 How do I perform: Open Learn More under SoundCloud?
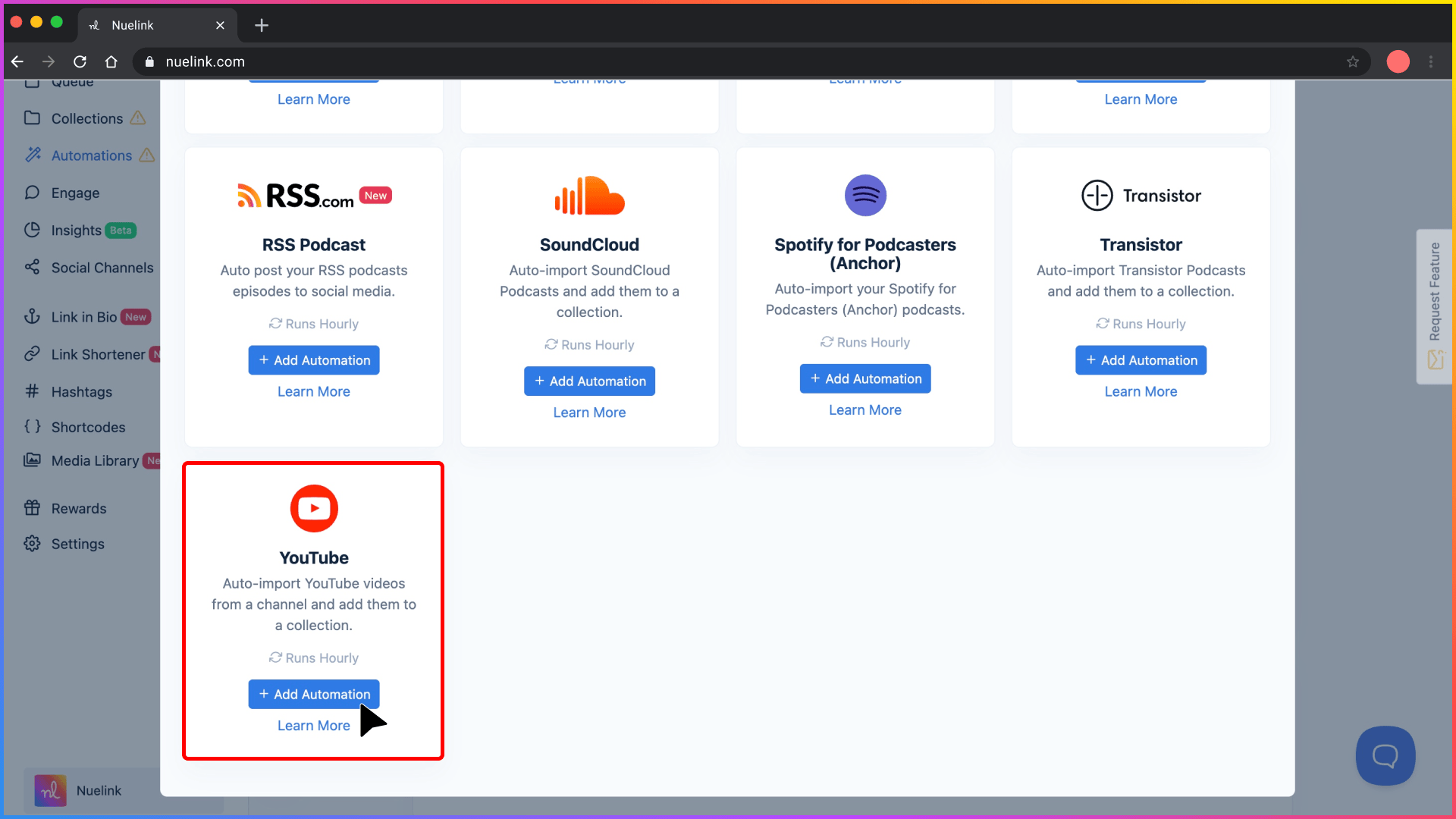click(589, 413)
